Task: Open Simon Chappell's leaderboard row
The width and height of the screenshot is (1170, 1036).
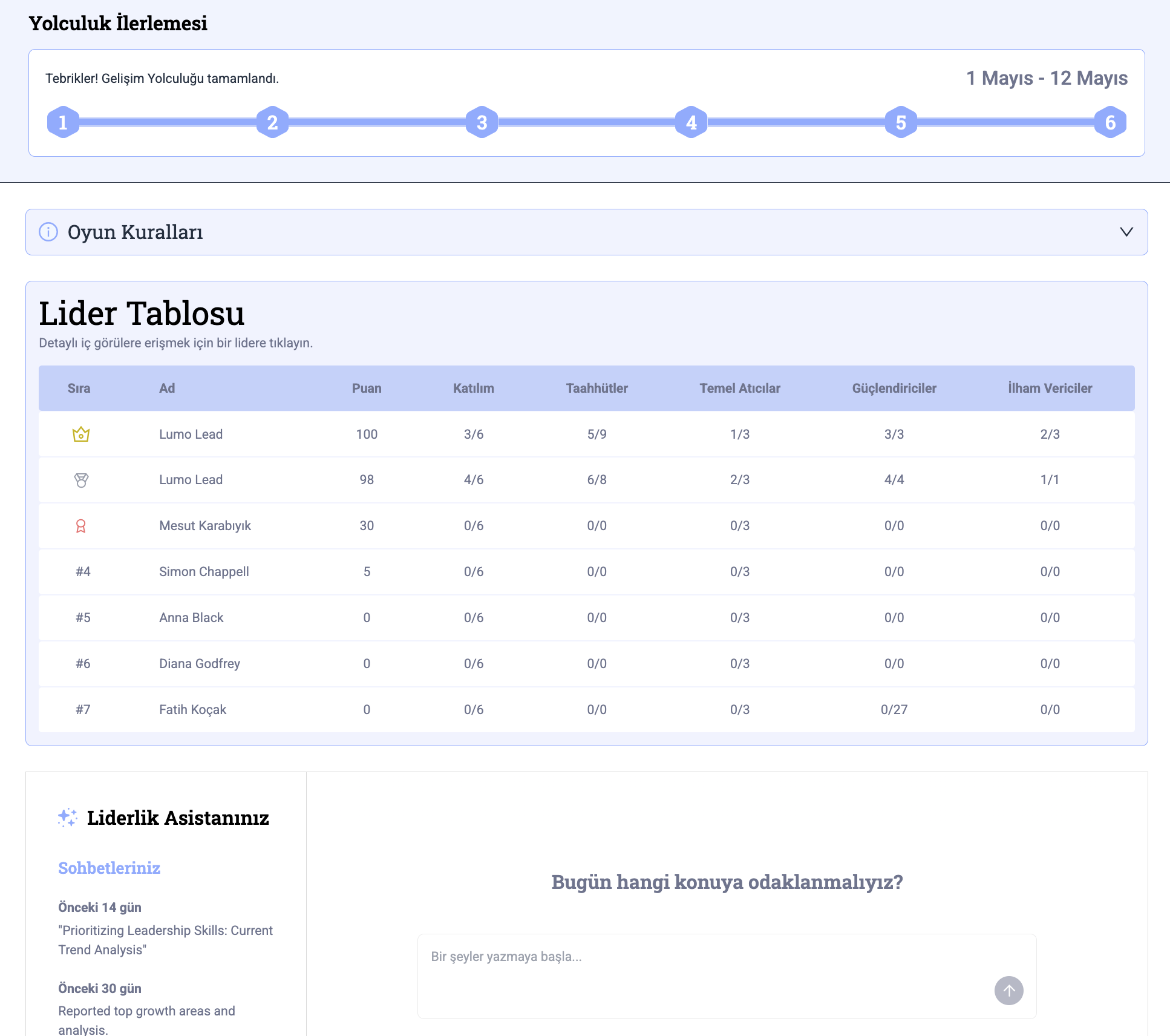Action: click(204, 572)
